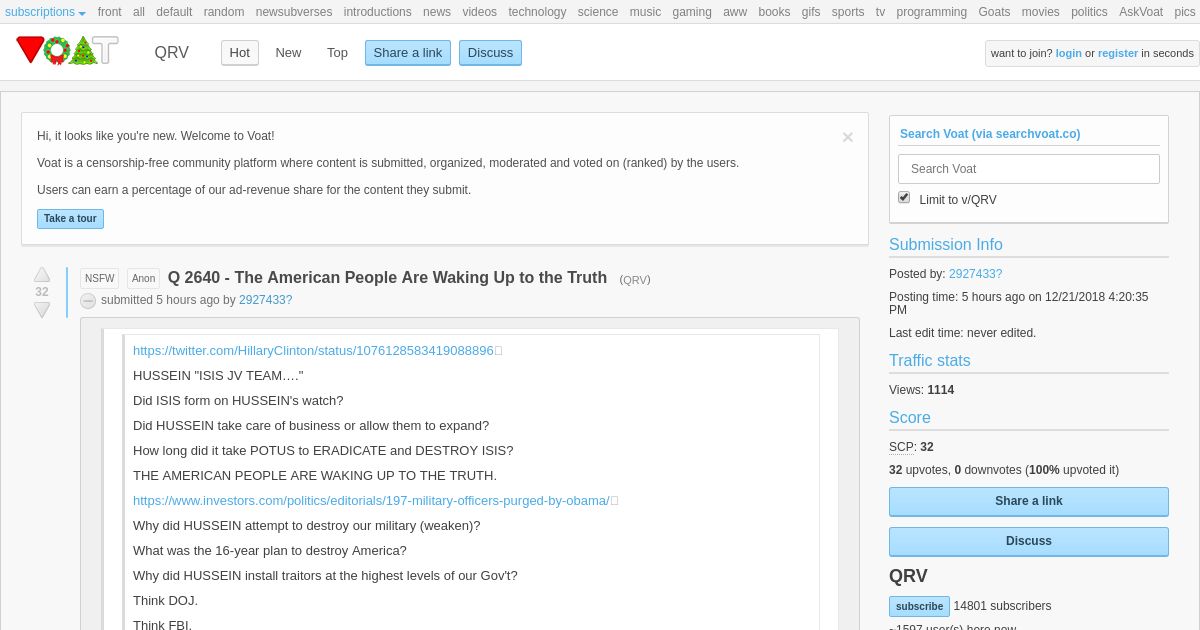
Task: Open the videos subverse link
Action: point(480,12)
